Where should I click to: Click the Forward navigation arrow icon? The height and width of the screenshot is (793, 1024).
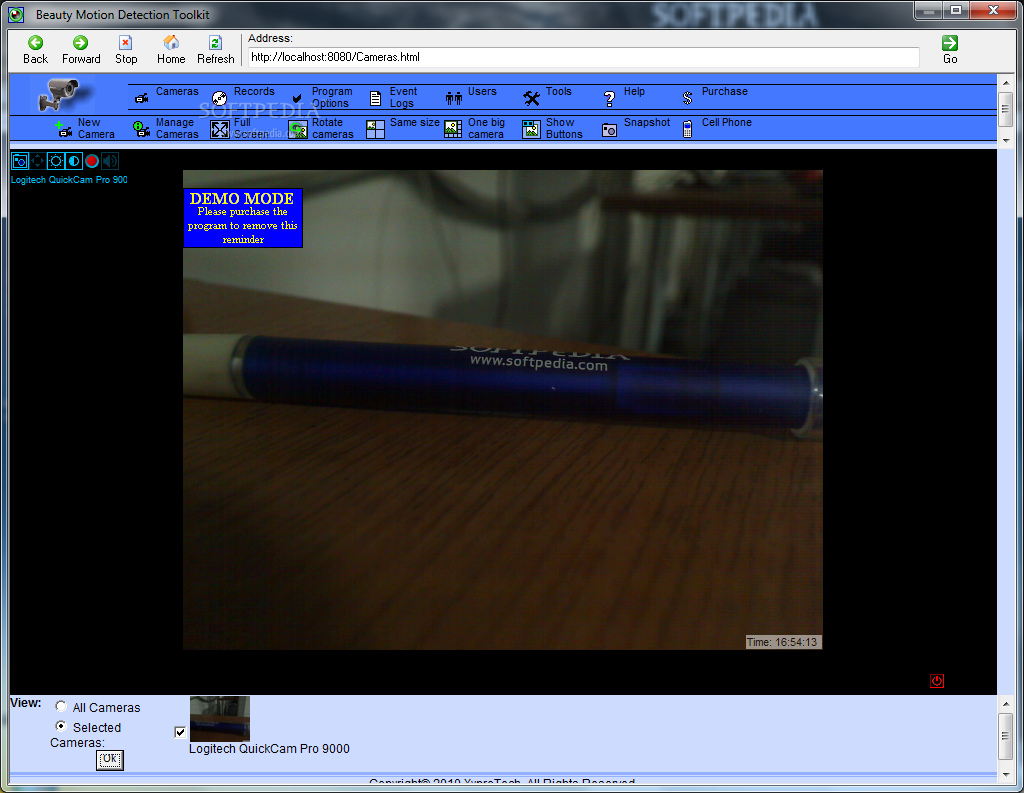coord(80,43)
